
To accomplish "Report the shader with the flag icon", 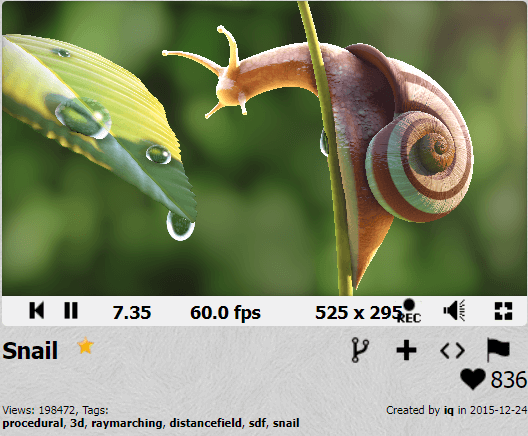I will coord(498,350).
